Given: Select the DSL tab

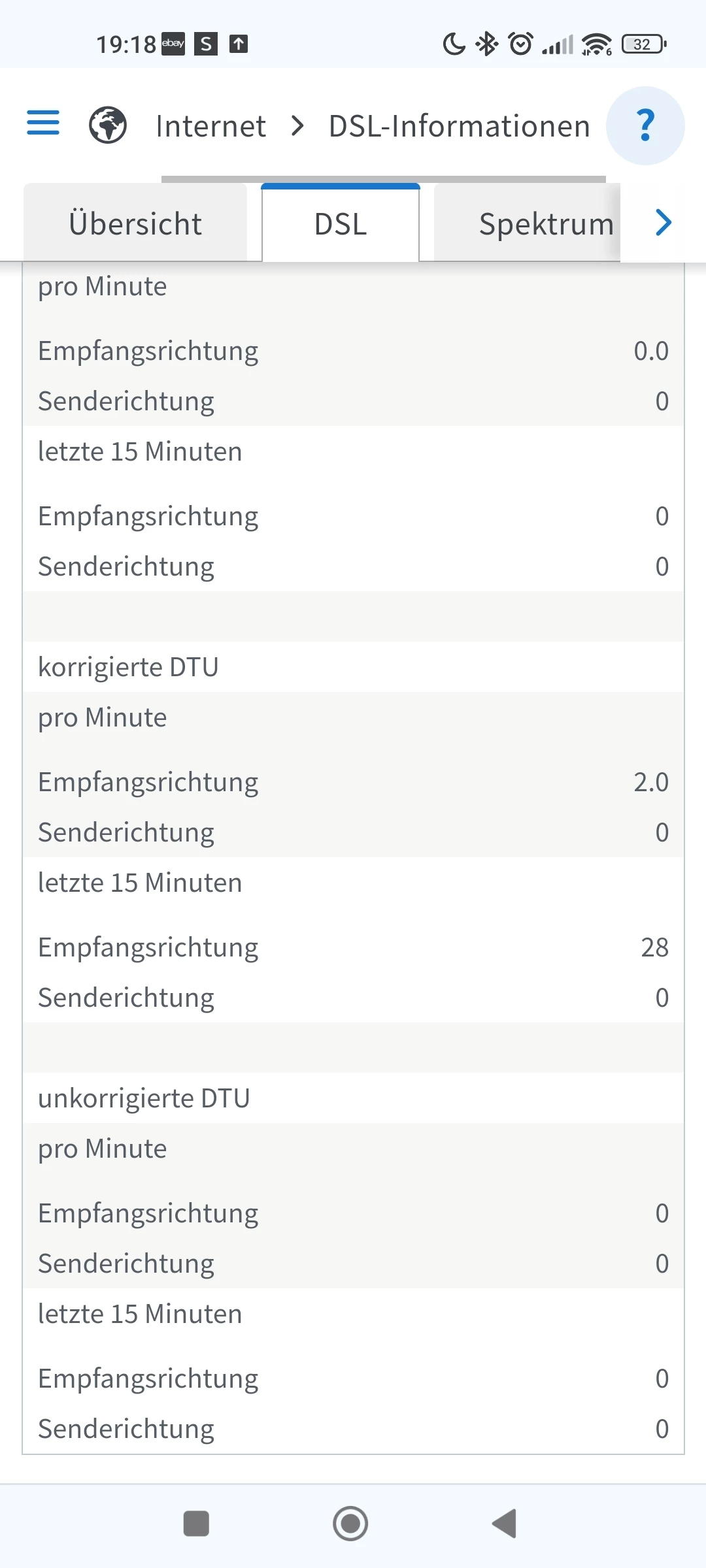Looking at the screenshot, I should tap(341, 223).
